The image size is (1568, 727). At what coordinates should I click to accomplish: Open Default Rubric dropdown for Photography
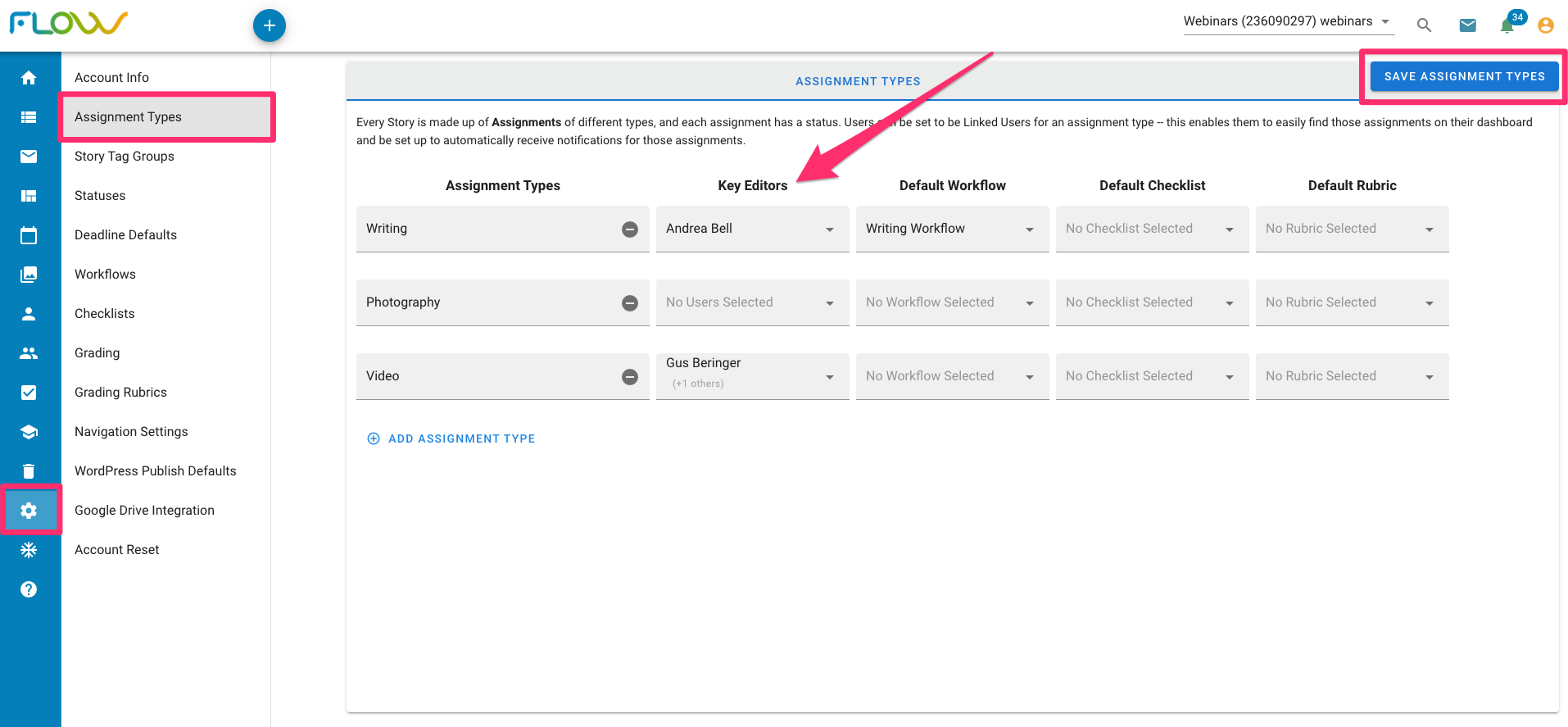pyautogui.click(x=1352, y=302)
